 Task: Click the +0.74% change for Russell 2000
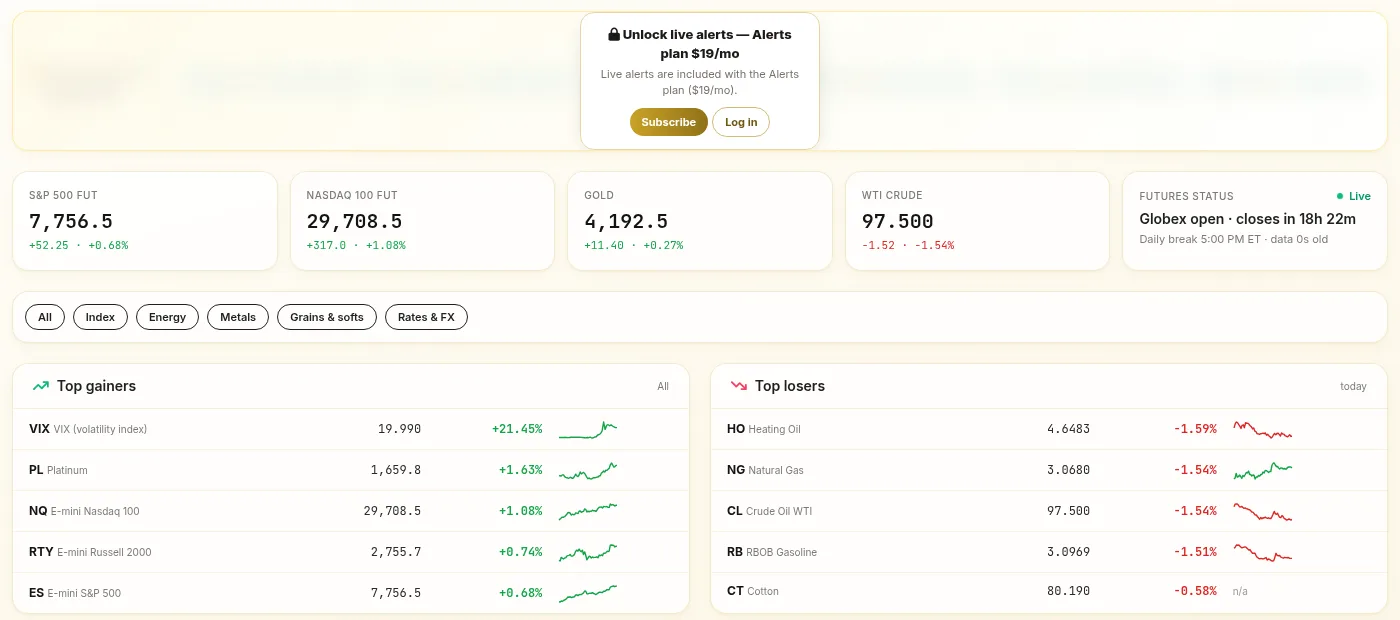[521, 552]
